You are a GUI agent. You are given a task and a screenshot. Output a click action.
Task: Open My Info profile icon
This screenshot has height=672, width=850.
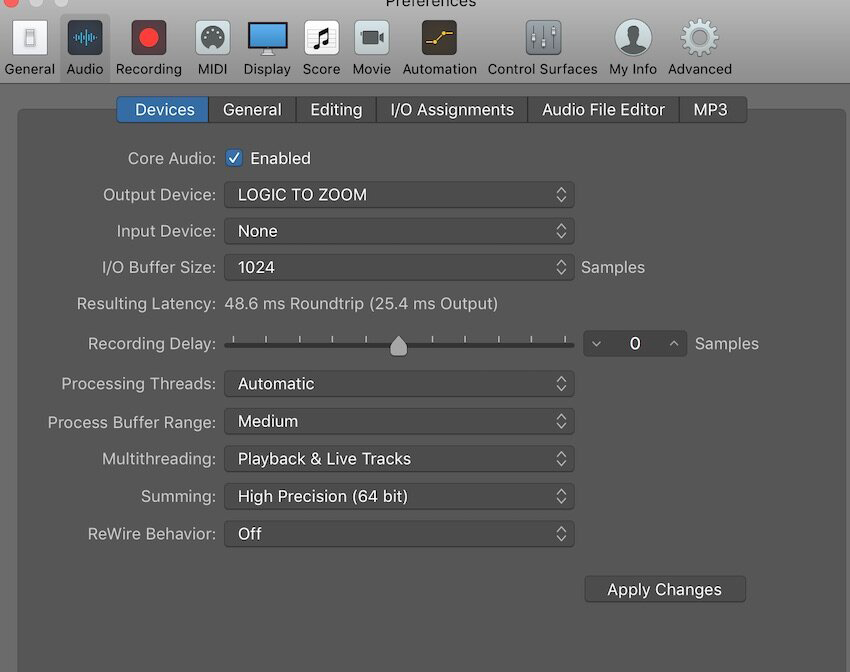click(x=633, y=38)
